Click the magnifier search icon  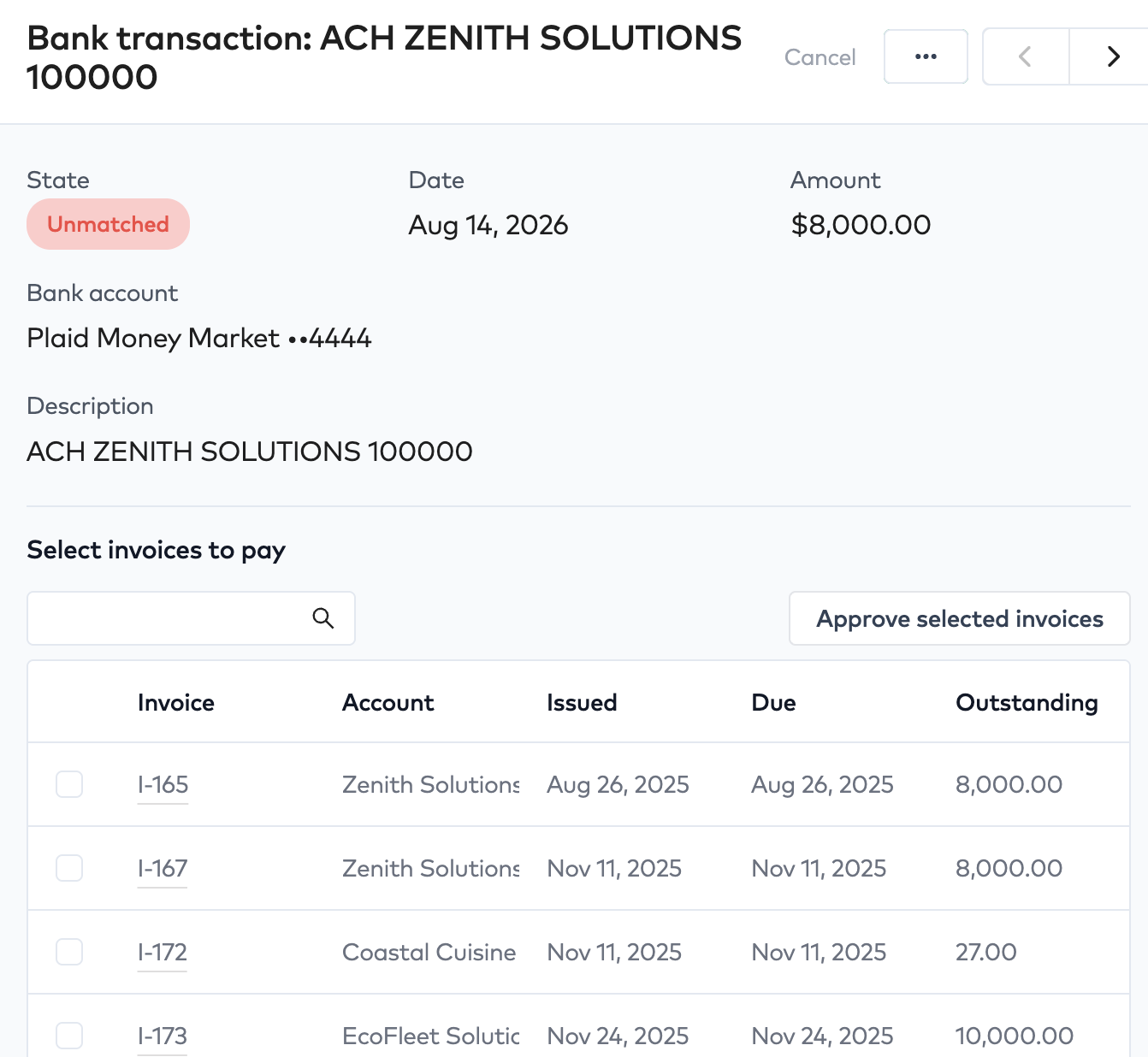pyautogui.click(x=323, y=618)
